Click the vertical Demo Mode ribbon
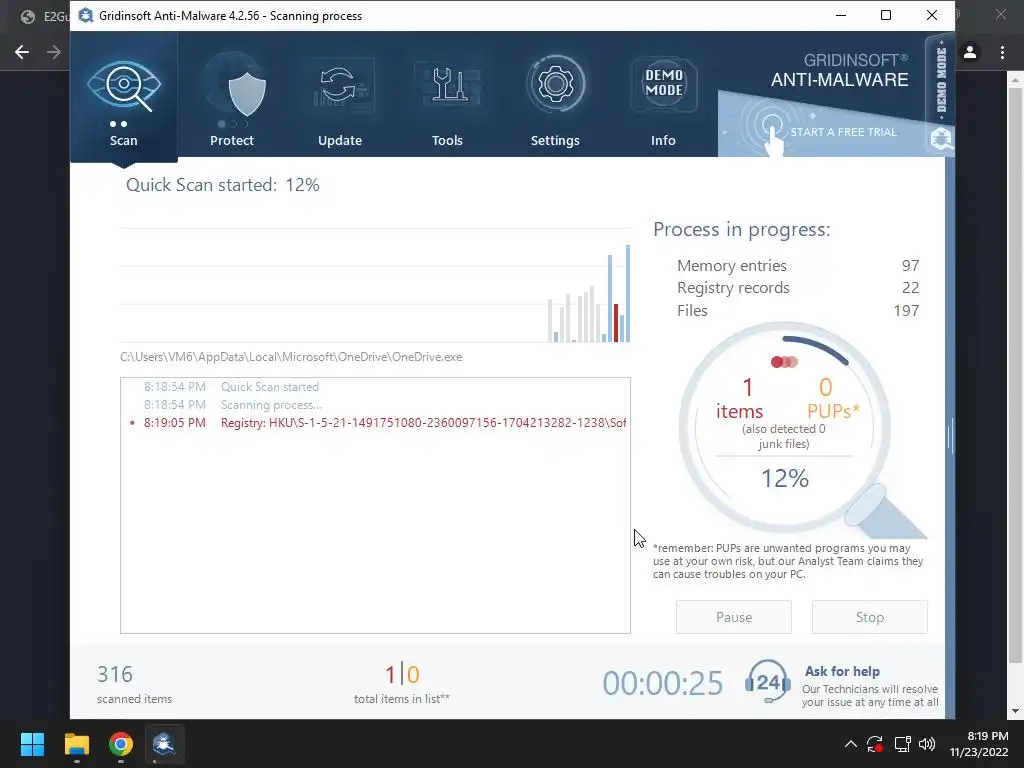Viewport: 1024px width, 768px height. [x=941, y=80]
